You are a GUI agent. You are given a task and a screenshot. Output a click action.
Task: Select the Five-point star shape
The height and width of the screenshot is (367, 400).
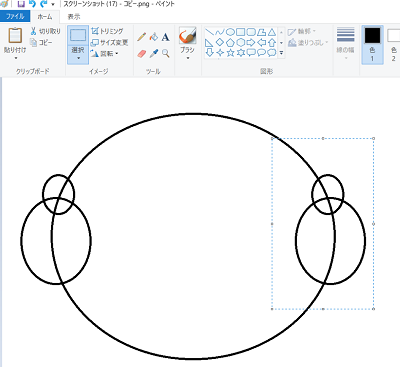click(230, 53)
